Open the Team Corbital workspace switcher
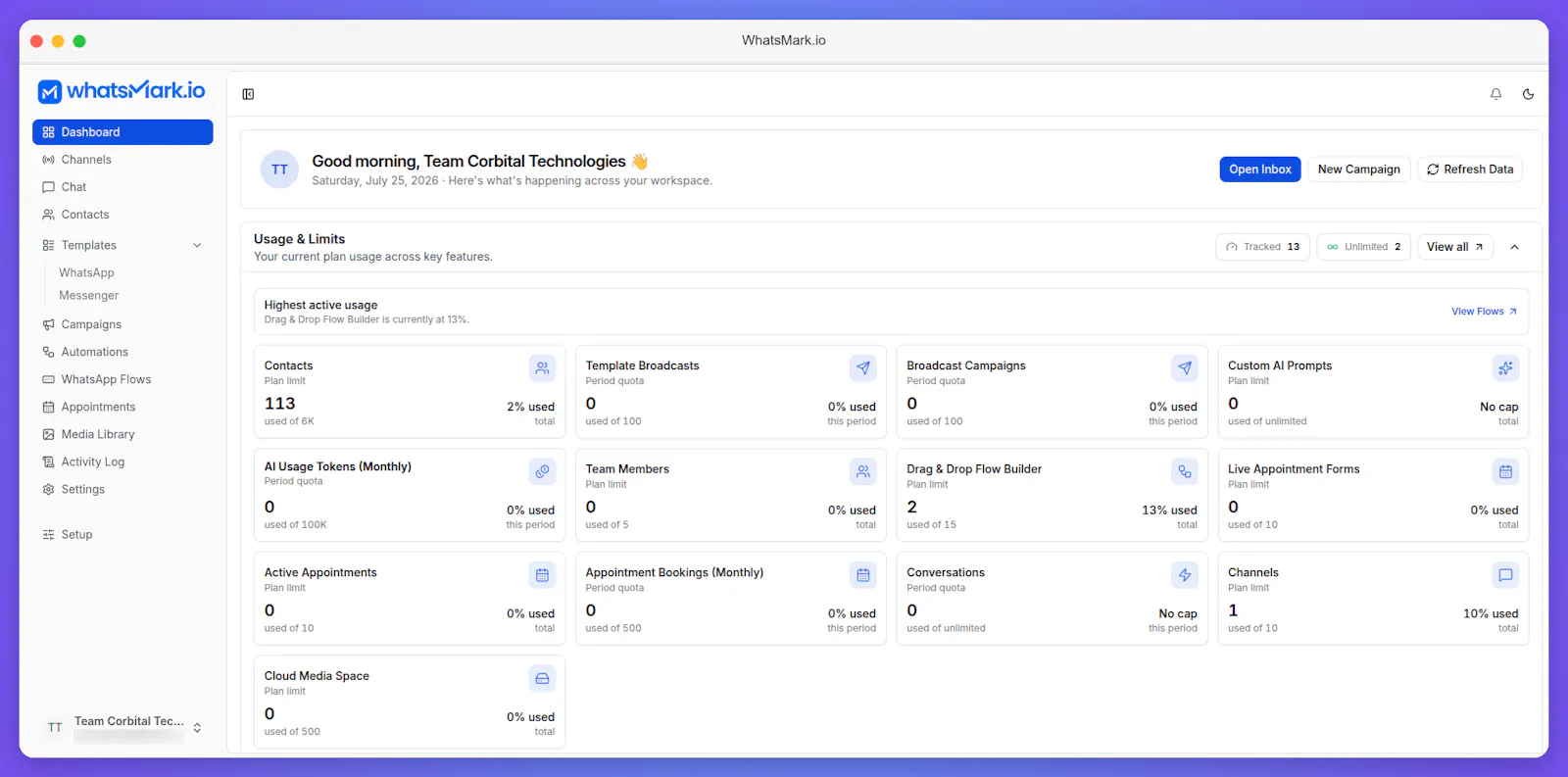The image size is (1568, 777). pos(122,727)
